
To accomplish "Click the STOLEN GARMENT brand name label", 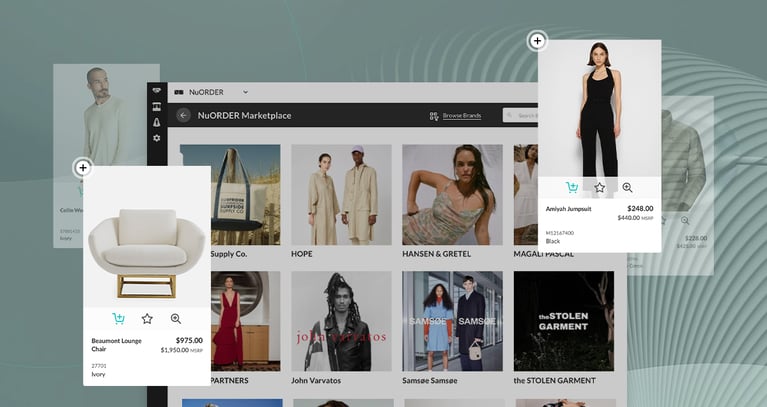I will (x=555, y=380).
